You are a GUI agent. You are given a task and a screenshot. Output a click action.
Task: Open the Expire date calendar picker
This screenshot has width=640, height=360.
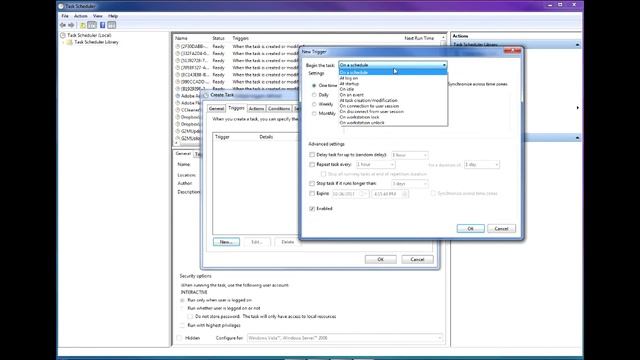[365, 194]
